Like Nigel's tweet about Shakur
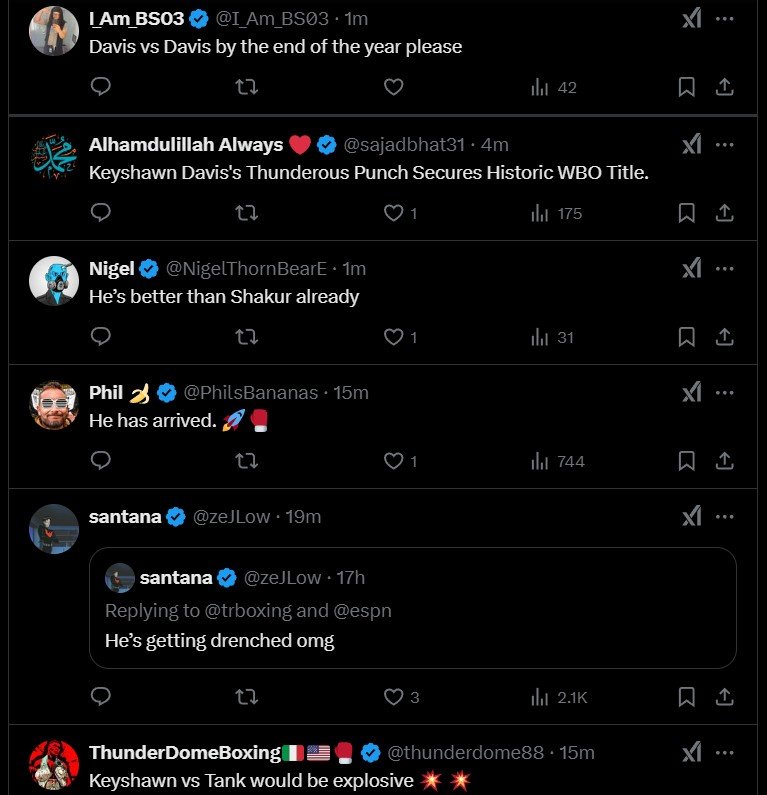This screenshot has height=795, width=767. (x=394, y=337)
